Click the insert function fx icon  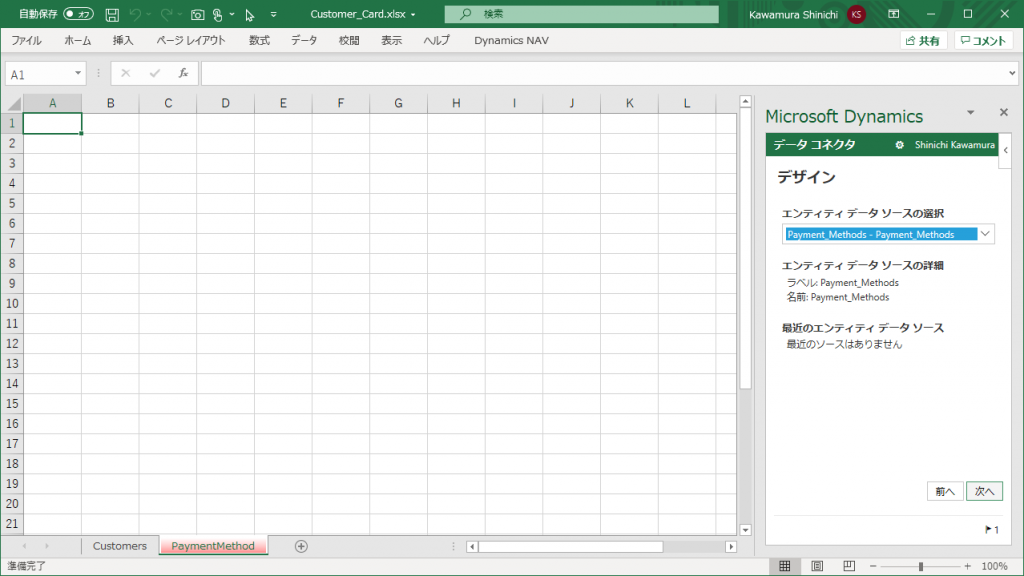[x=184, y=74]
